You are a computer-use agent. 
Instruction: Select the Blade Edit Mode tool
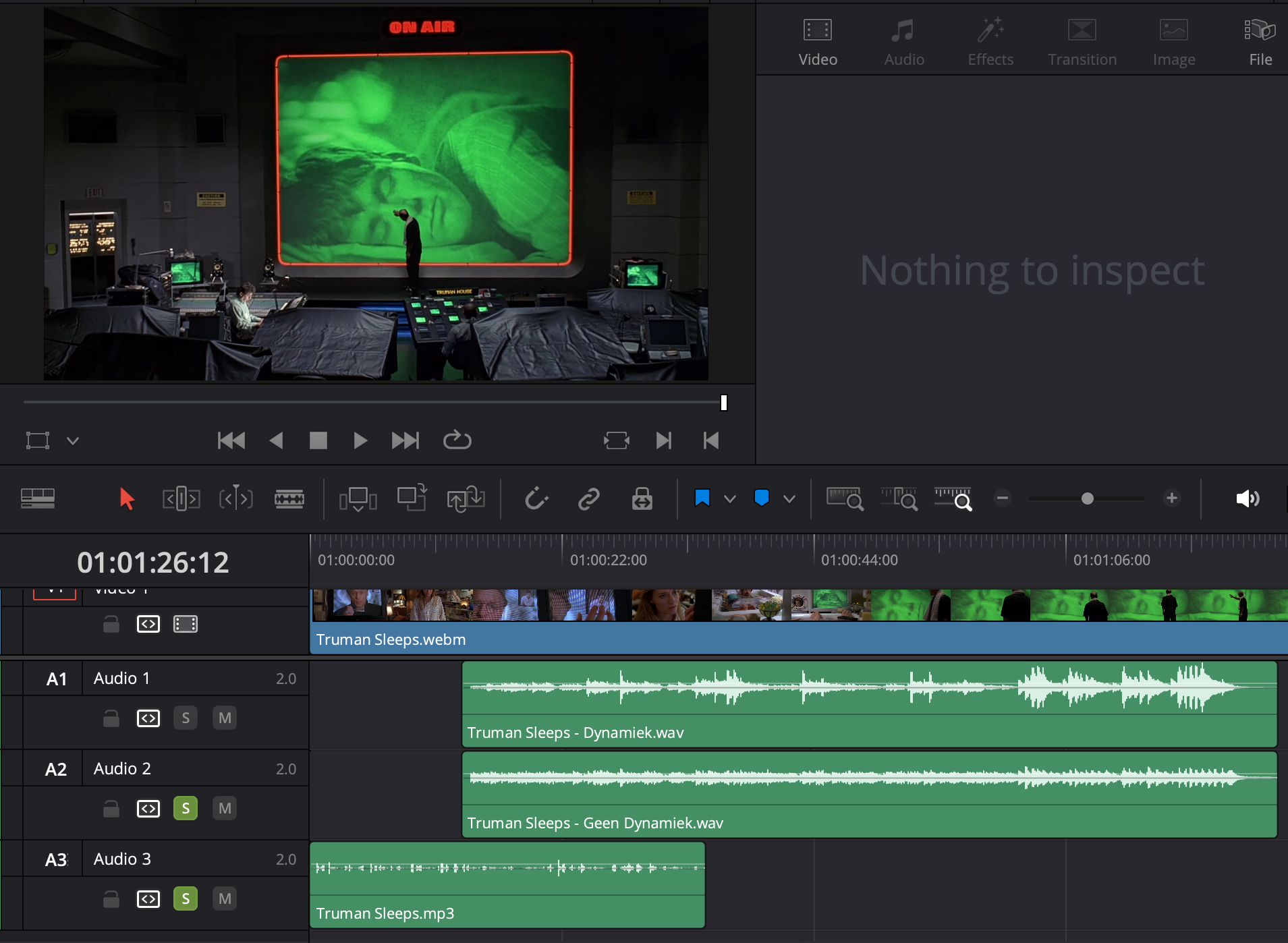pos(289,499)
